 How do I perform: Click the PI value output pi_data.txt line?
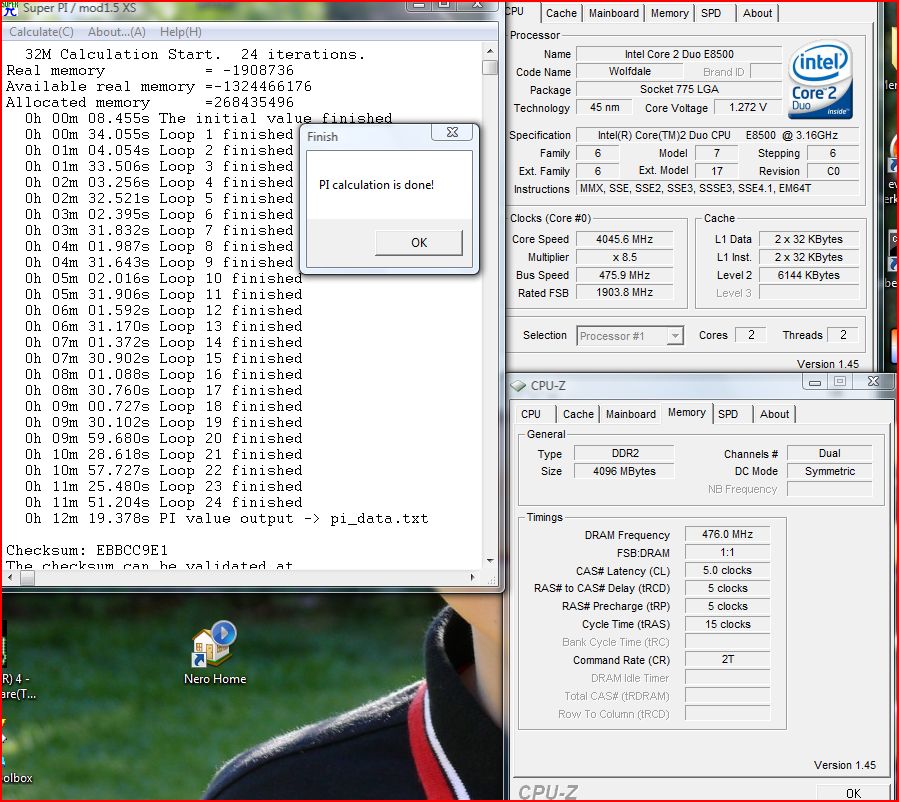(226, 519)
